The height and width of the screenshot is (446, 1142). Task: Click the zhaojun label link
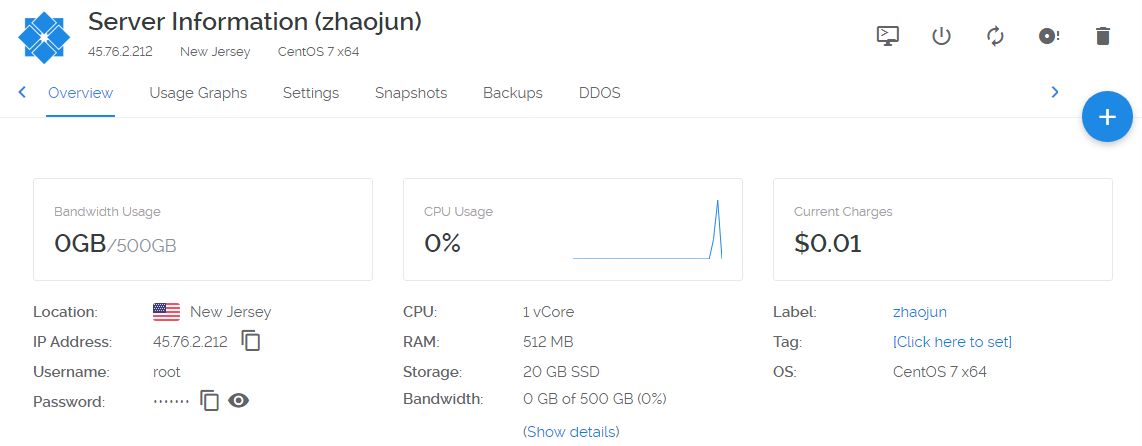point(920,312)
